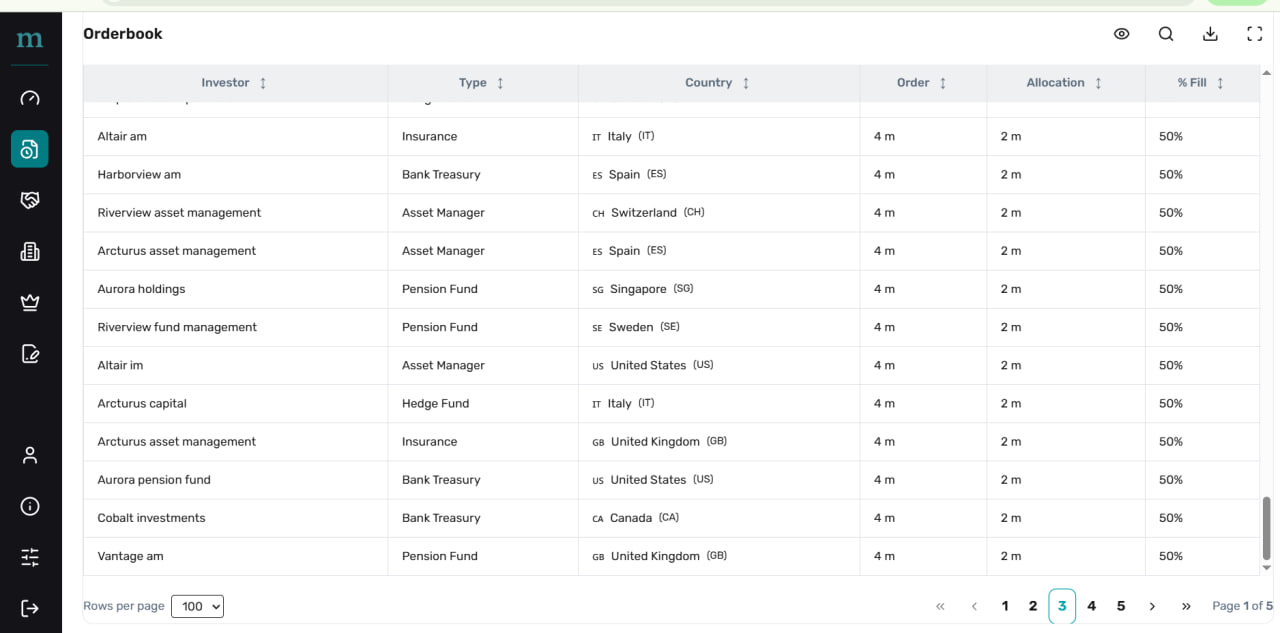Open the user profile icon in sidebar

pos(30,455)
